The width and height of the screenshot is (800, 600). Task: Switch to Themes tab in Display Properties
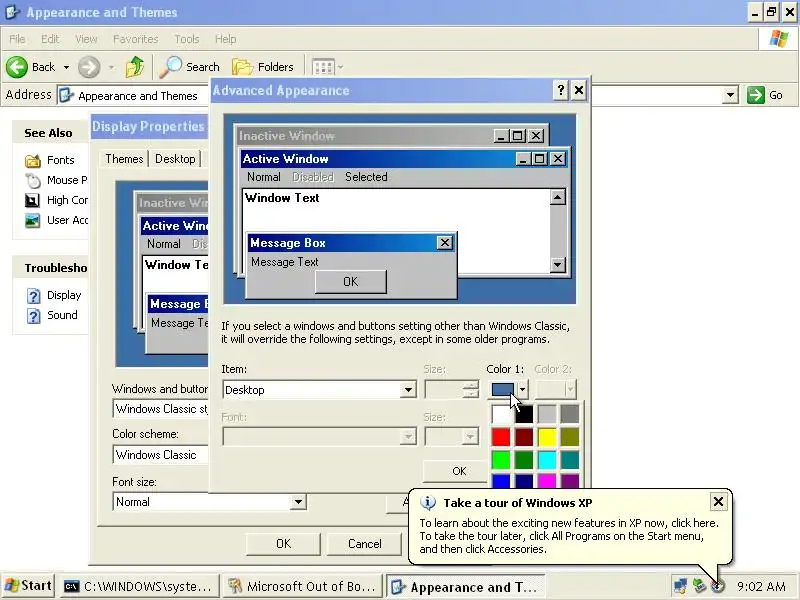124,159
